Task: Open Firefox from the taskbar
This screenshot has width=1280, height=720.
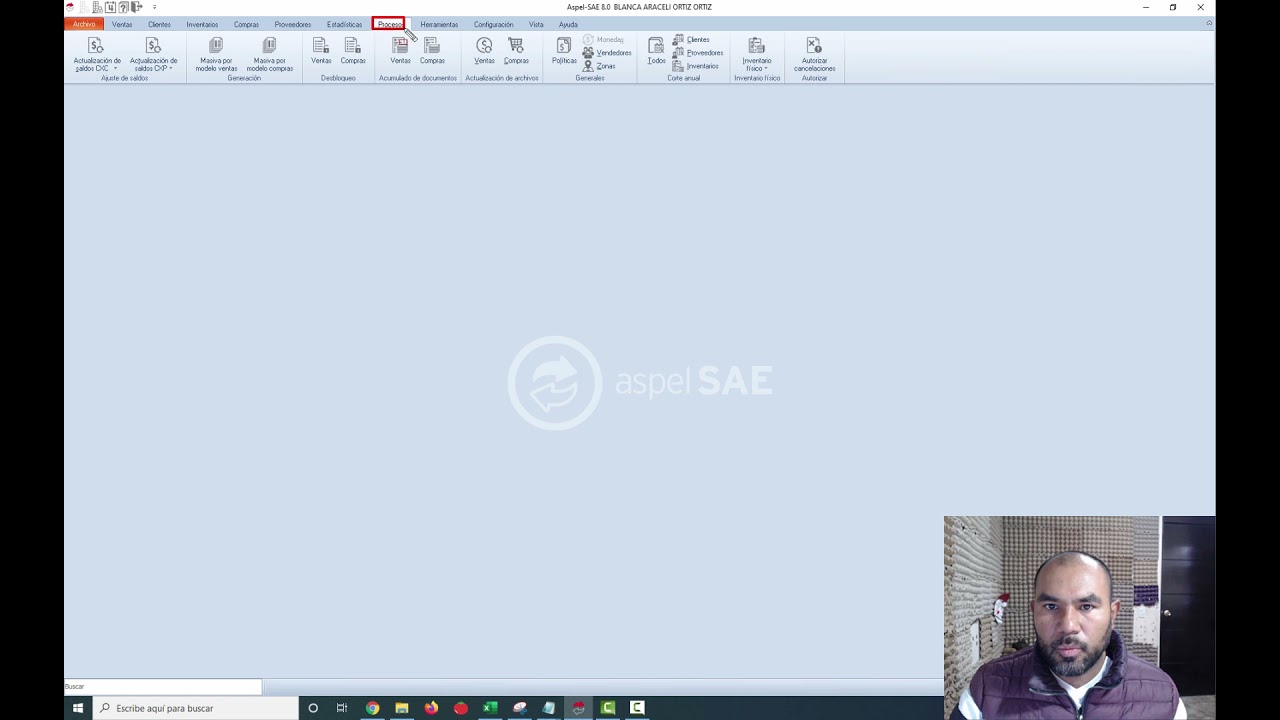Action: 431,708
